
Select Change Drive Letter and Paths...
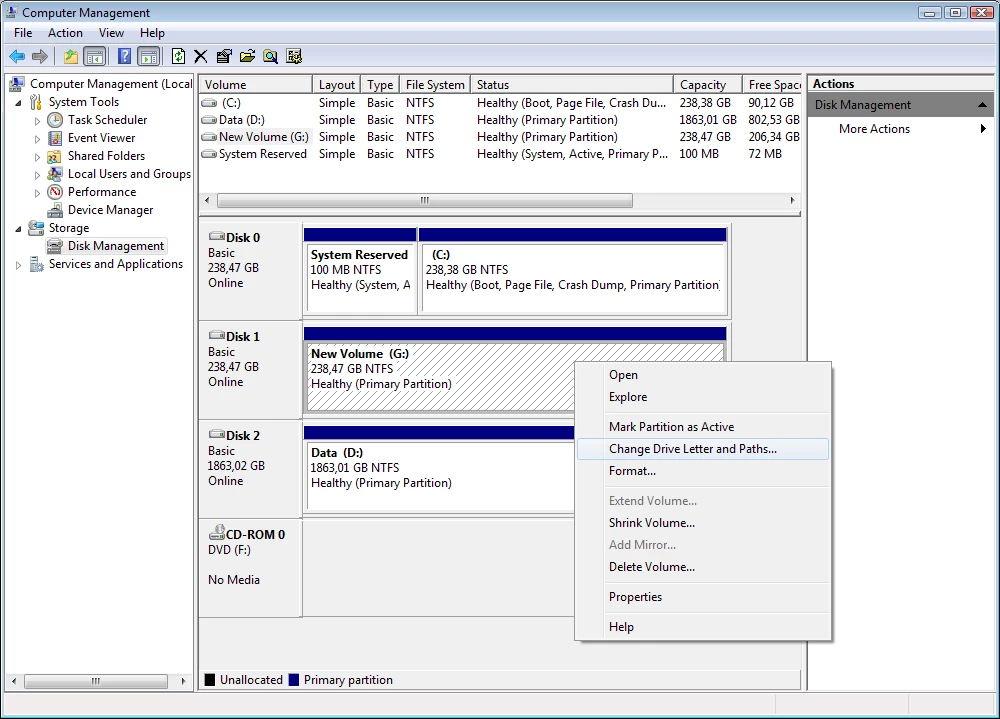(702, 448)
